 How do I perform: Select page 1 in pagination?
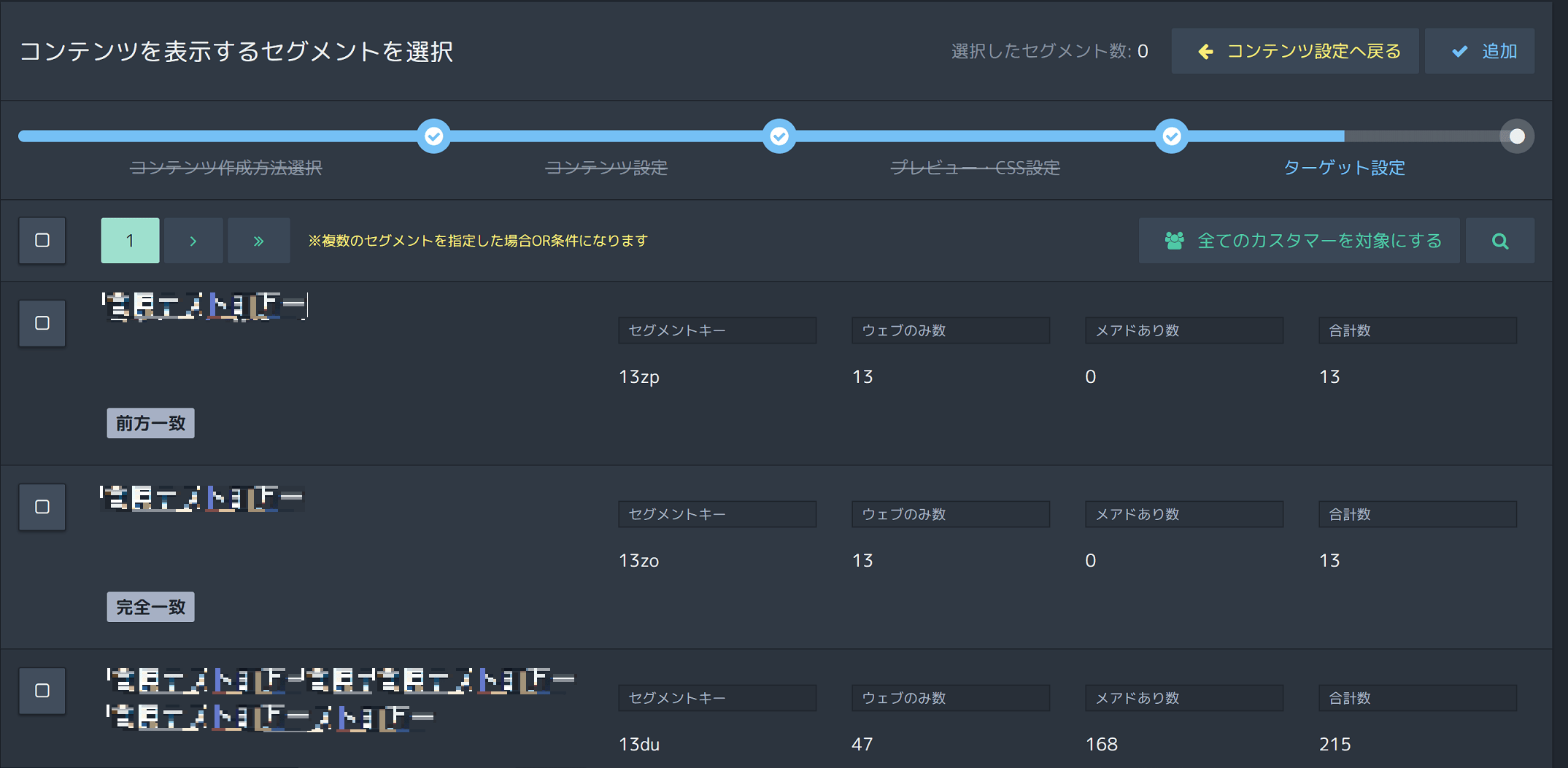coord(130,241)
